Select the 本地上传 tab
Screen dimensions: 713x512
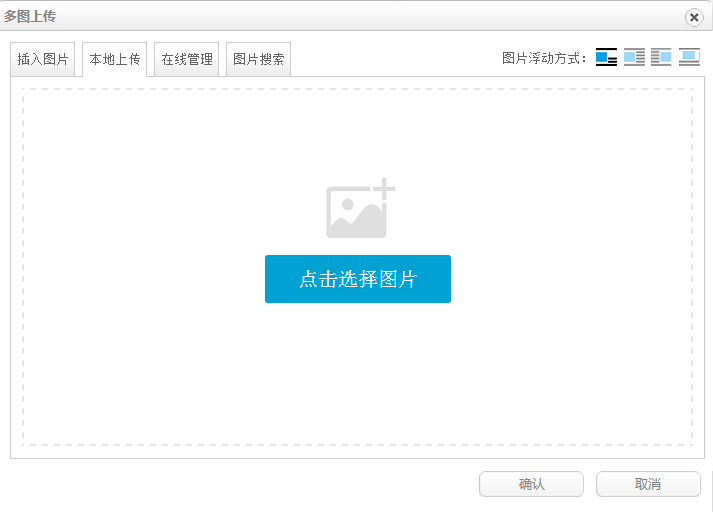click(115, 59)
